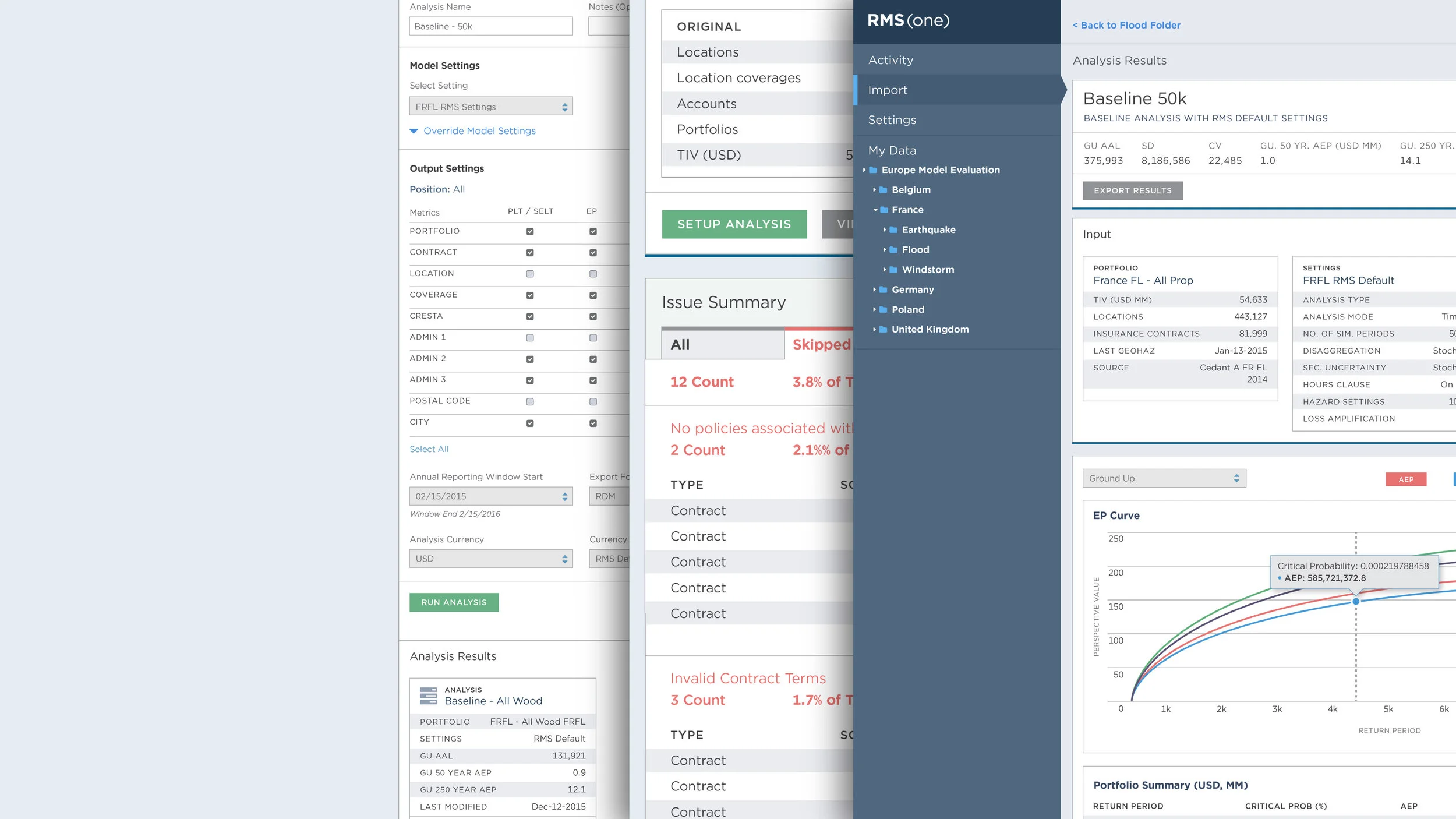The image size is (1456, 819).
Task: Click the blue EP curve data point
Action: [x=1355, y=601]
